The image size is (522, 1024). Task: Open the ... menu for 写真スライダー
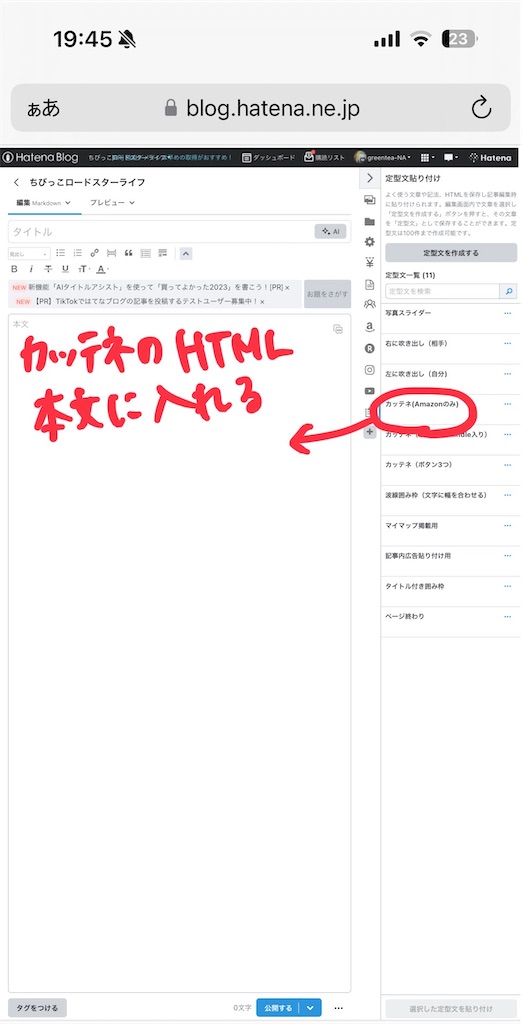click(508, 313)
